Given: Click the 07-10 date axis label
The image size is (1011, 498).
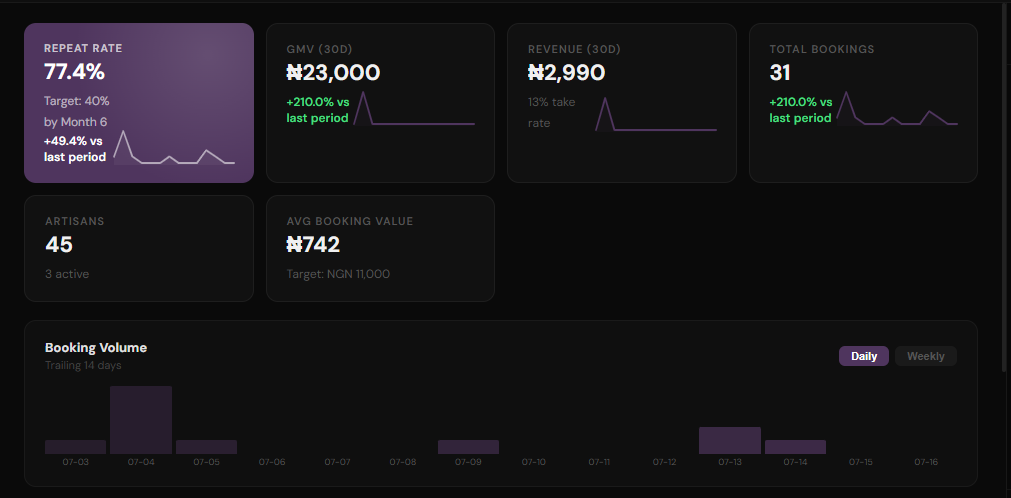Looking at the screenshot, I should click(533, 462).
